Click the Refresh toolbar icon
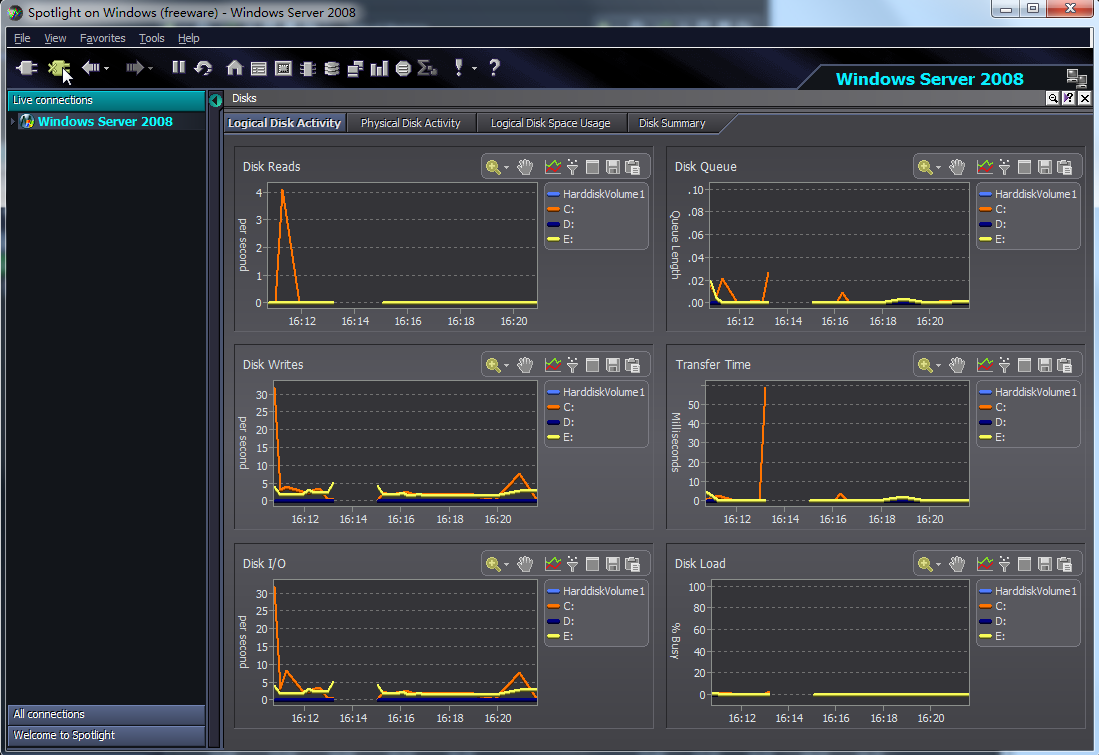This screenshot has width=1099, height=755. point(203,68)
